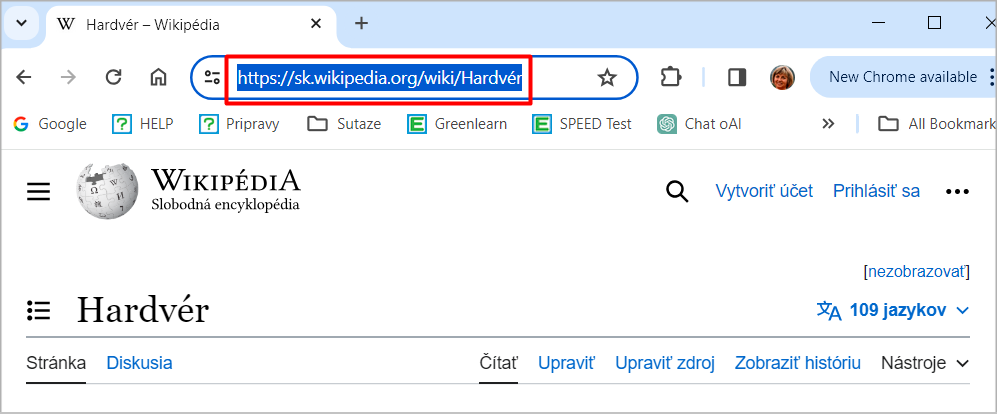Expand the Nástroje tools dropdown
This screenshot has width=997, height=414.
[x=925, y=363]
